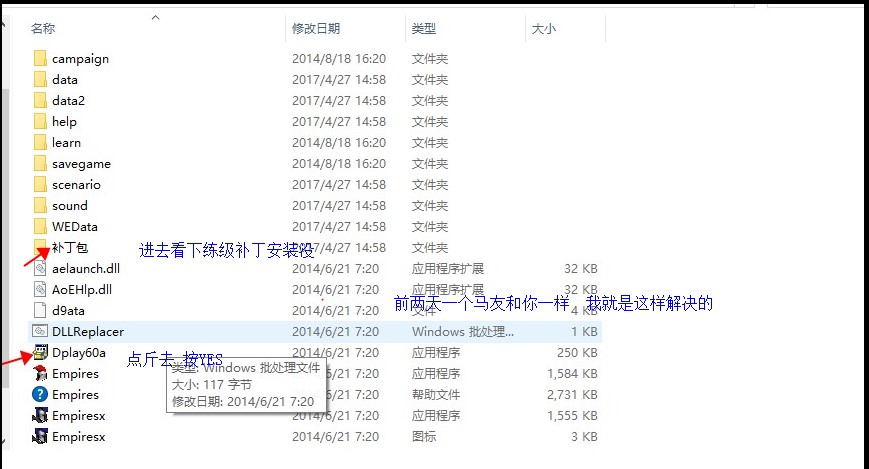The image size is (869, 469).
Task: Select the d9ata file icon
Action: click(40, 310)
